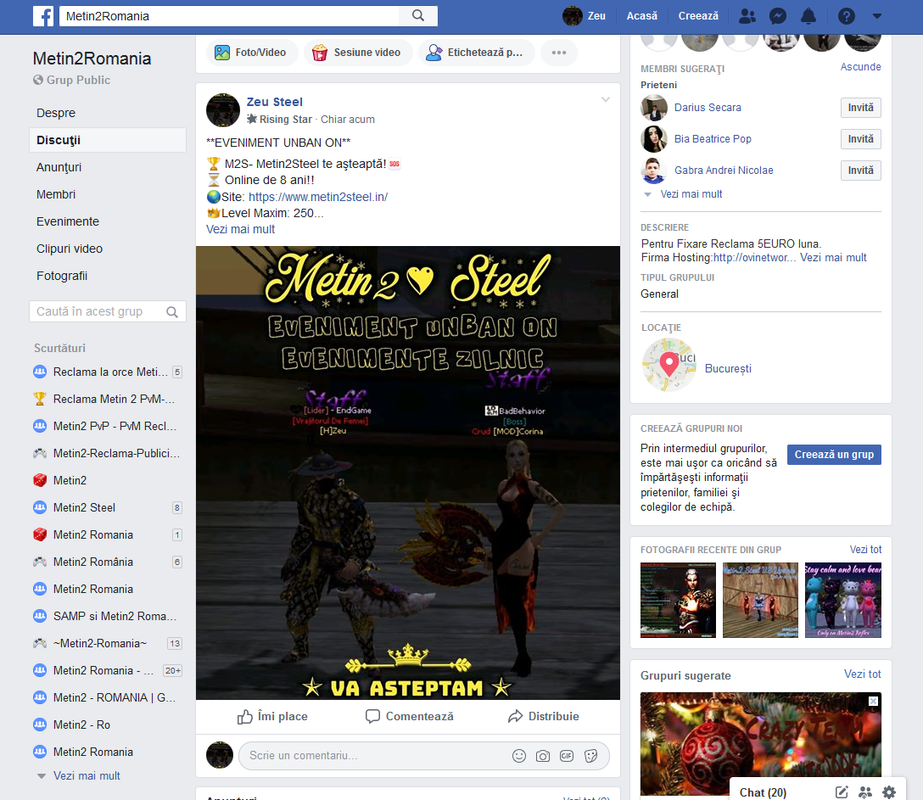Open Metin2 - ROMANIA | G... shortcut
Image resolution: width=923 pixels, height=800 pixels.
pos(108,698)
